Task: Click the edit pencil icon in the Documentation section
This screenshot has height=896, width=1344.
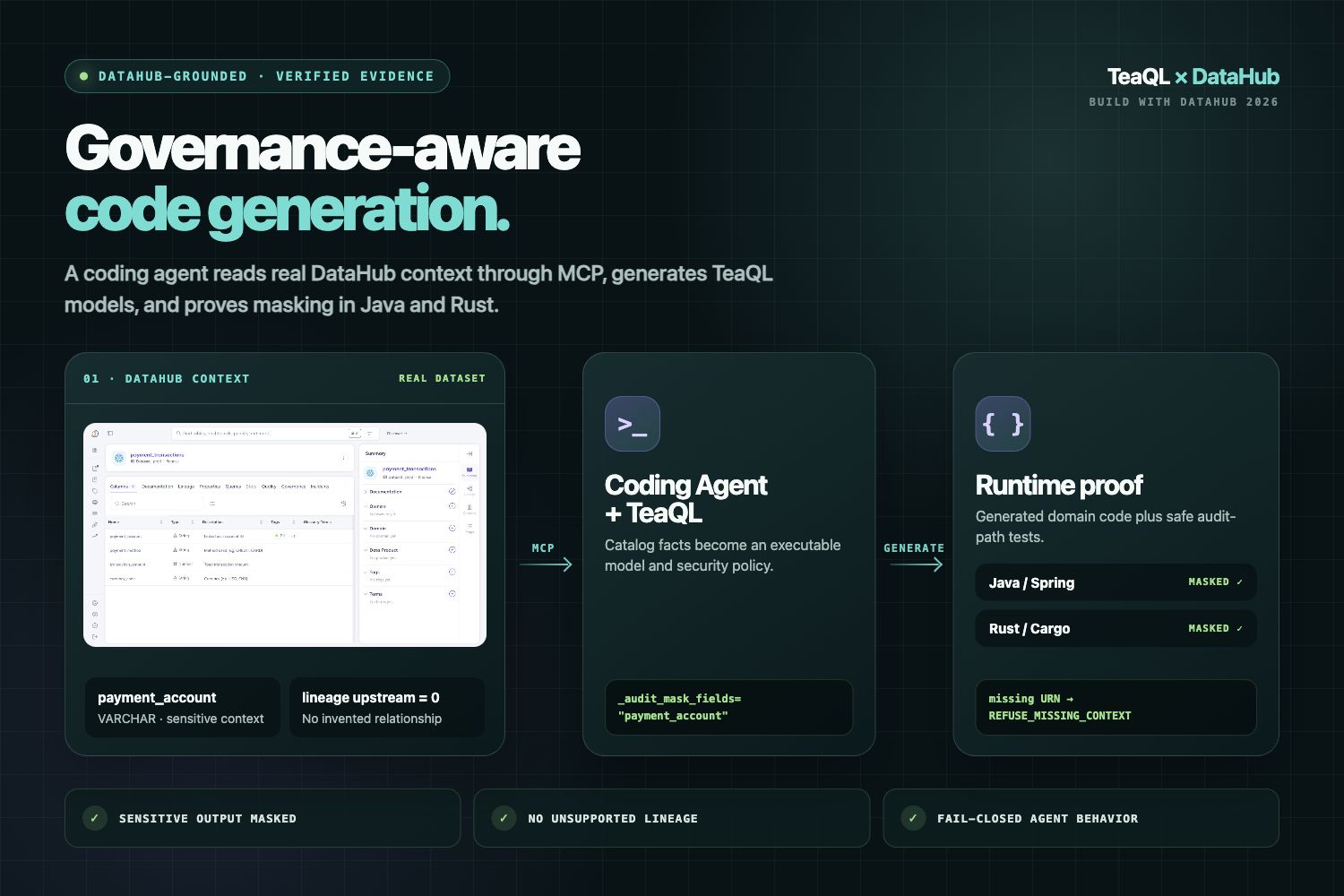Action: click(452, 491)
